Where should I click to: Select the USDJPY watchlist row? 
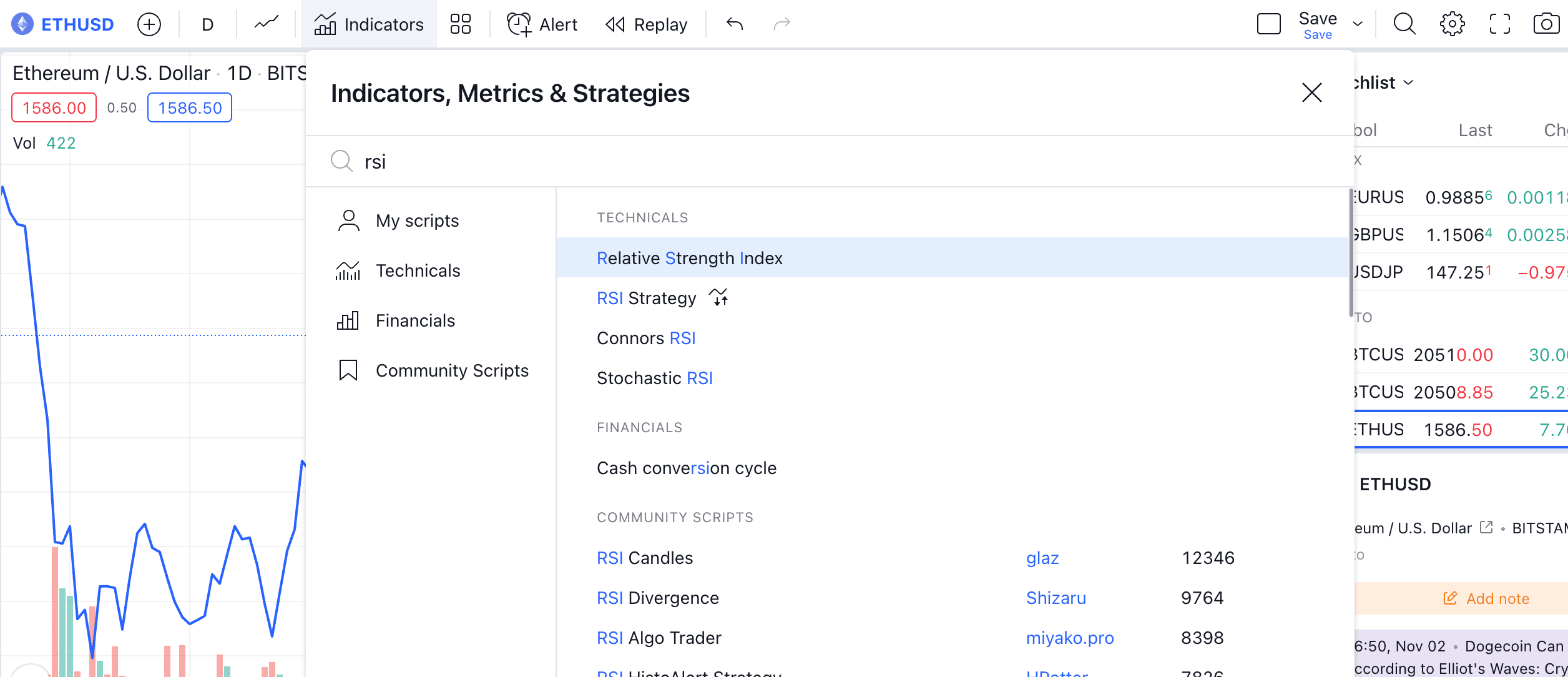coord(1461,272)
